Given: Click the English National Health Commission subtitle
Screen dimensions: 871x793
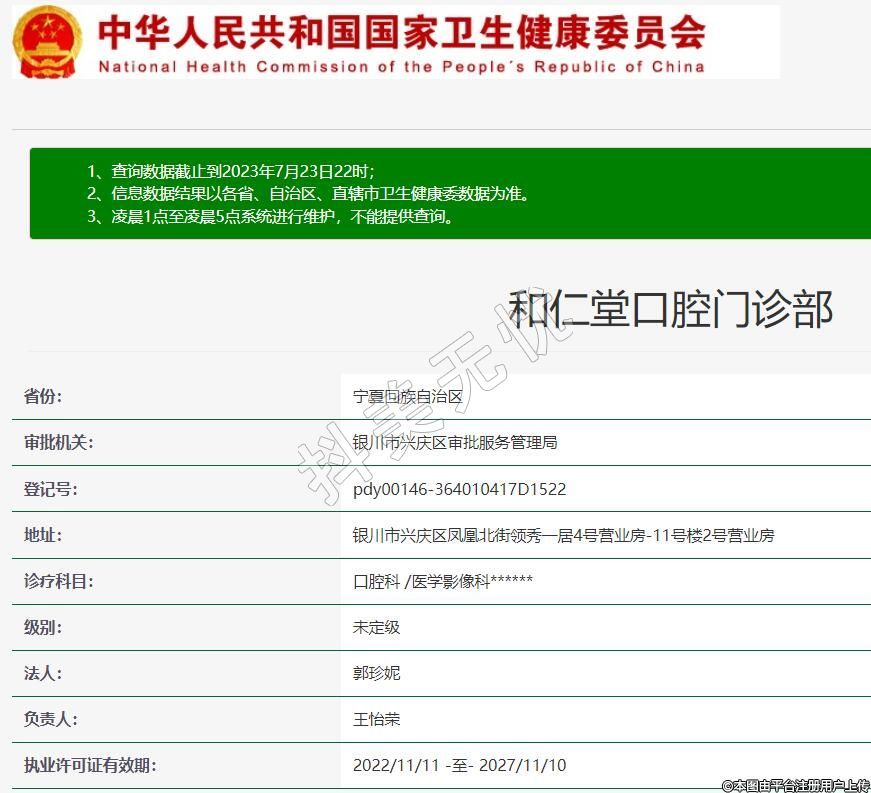Looking at the screenshot, I should click(x=401, y=67).
